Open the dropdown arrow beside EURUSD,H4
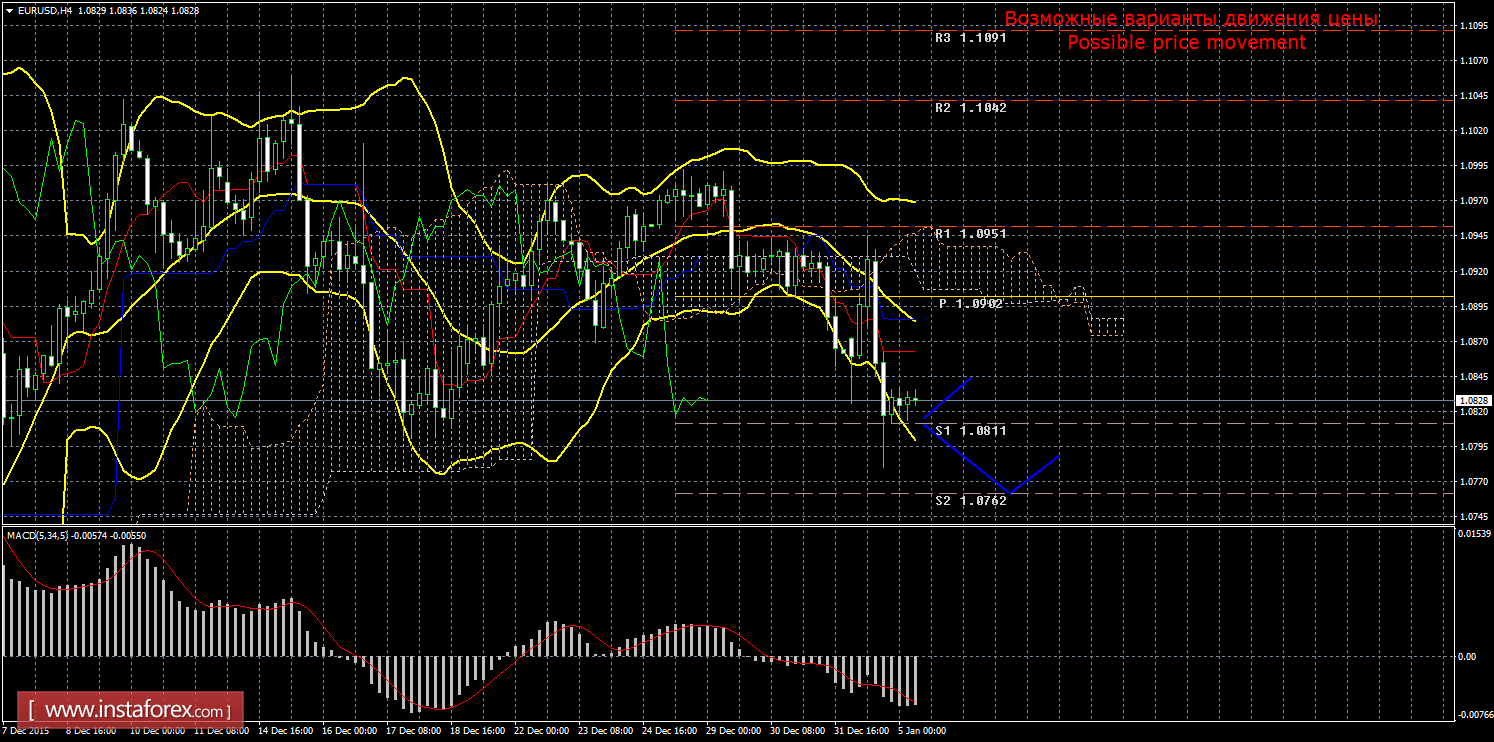 point(9,9)
